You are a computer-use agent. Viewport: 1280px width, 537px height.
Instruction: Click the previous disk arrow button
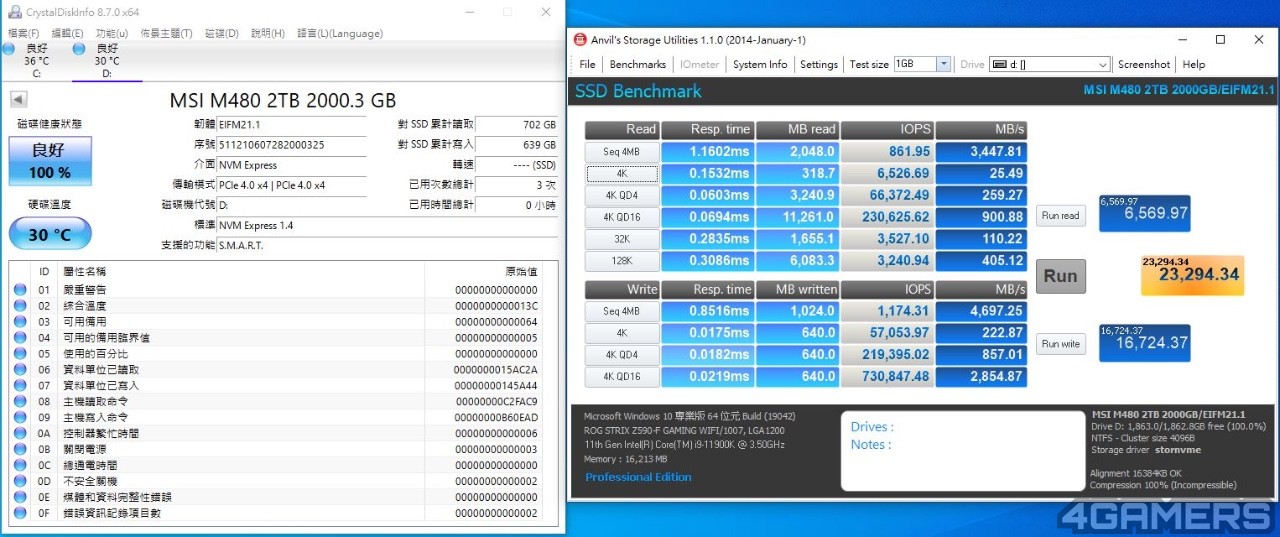pos(19,99)
